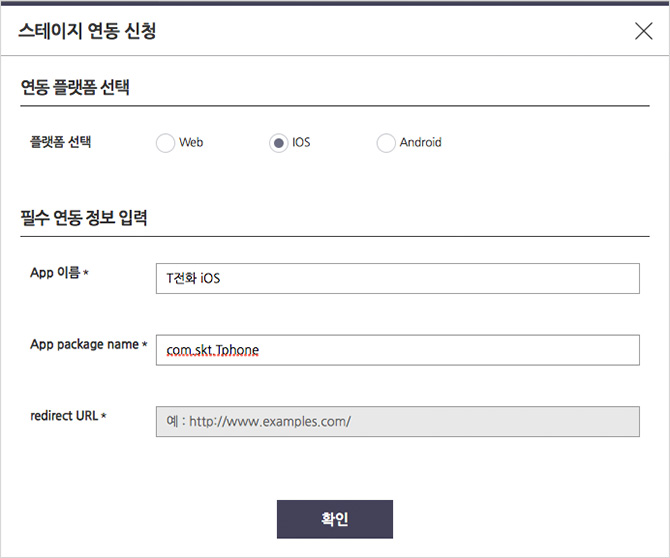Choose the Android platform radio button
The width and height of the screenshot is (670, 558).
pos(385,143)
